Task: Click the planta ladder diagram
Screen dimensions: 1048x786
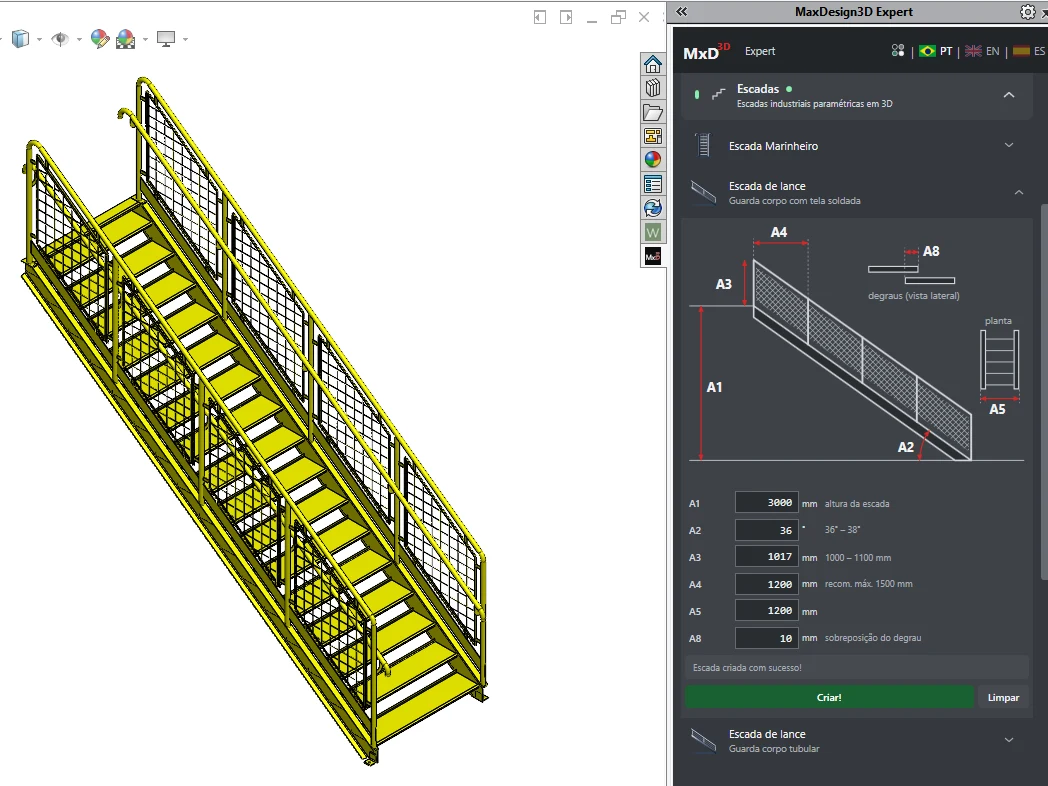Action: coord(999,360)
